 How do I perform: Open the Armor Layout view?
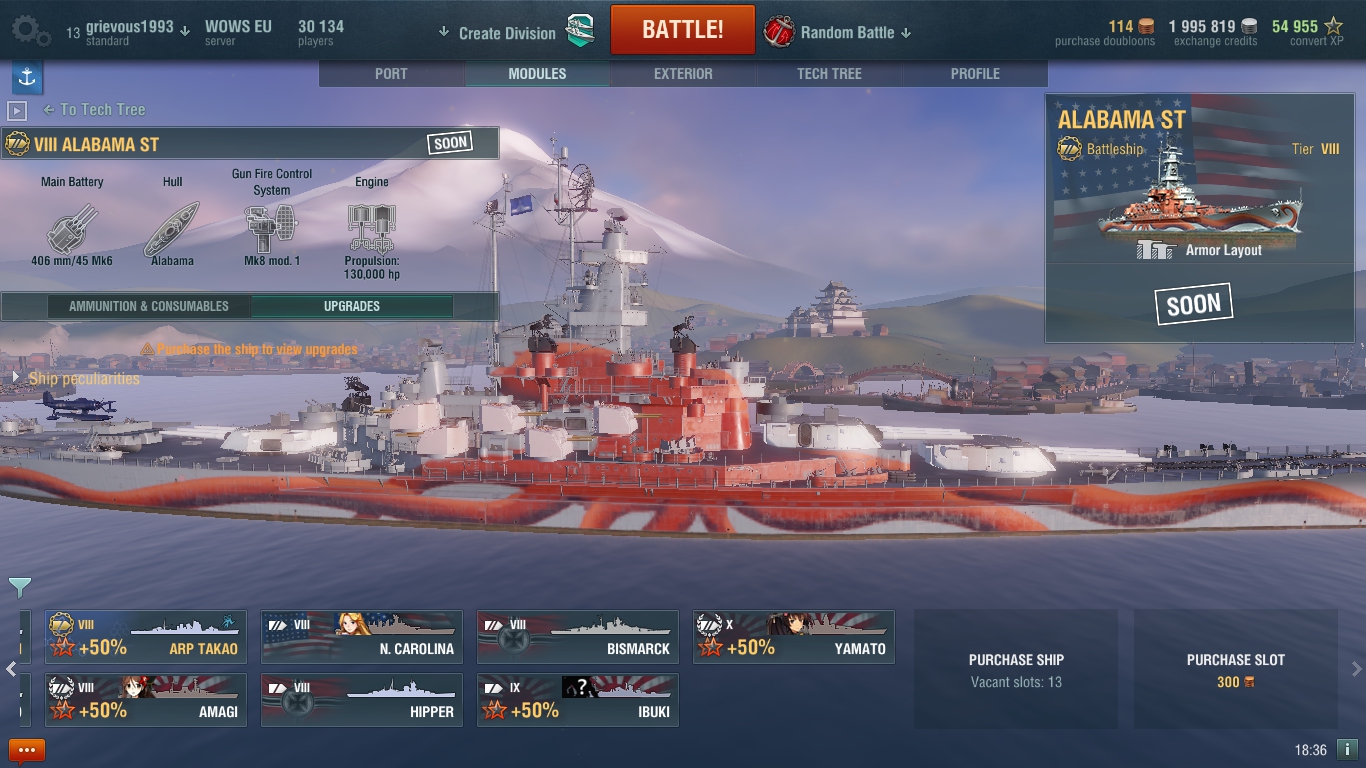click(x=1200, y=250)
